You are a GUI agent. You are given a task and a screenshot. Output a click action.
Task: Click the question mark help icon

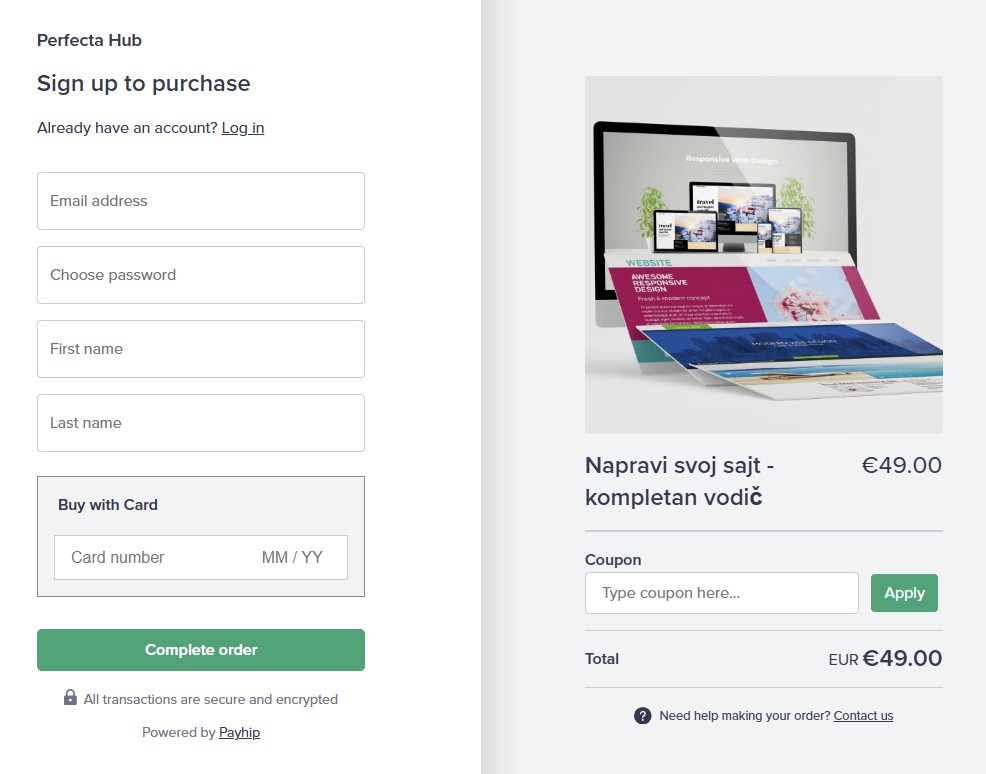[643, 716]
